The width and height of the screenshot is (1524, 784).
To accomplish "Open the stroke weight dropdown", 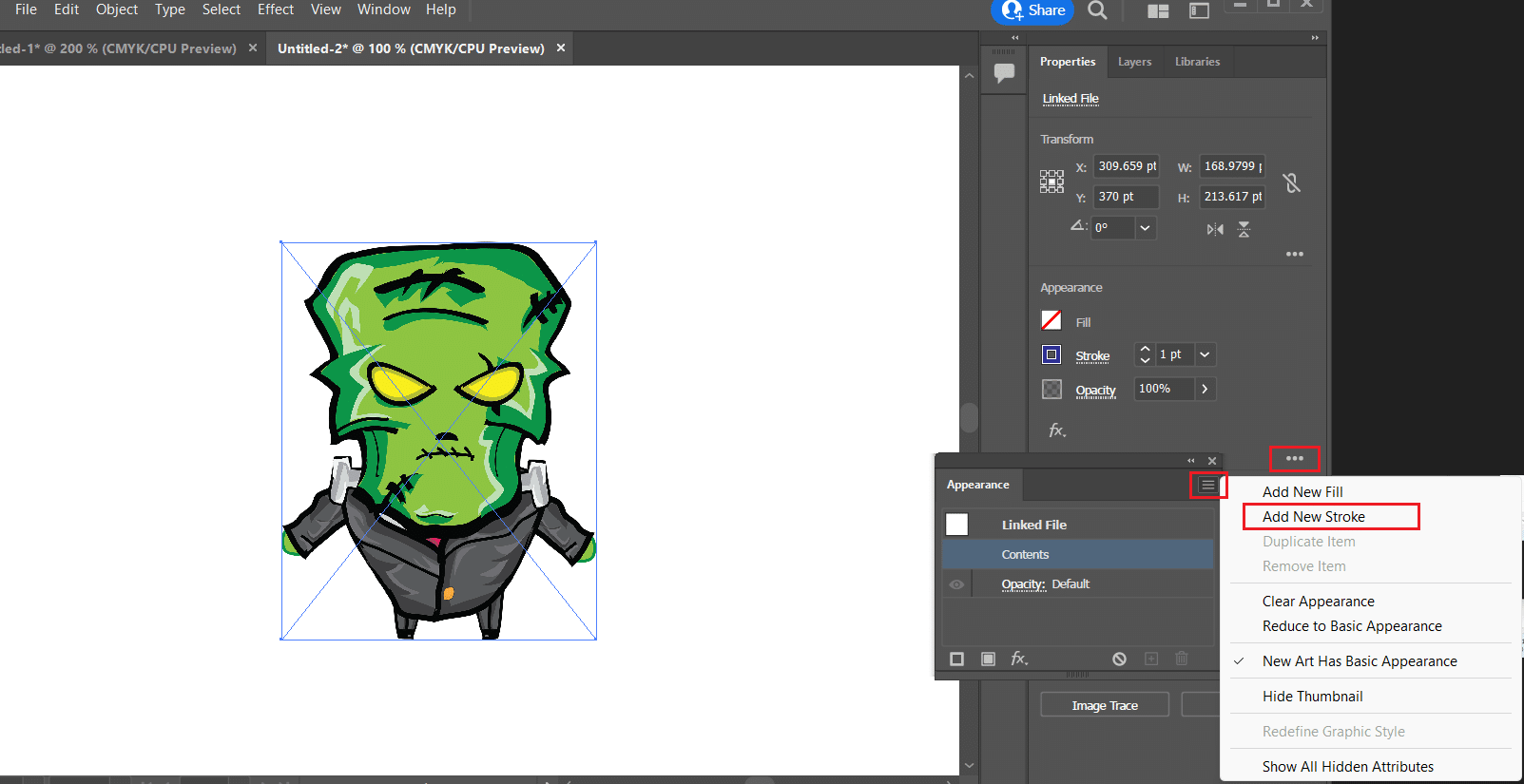I will point(1205,354).
